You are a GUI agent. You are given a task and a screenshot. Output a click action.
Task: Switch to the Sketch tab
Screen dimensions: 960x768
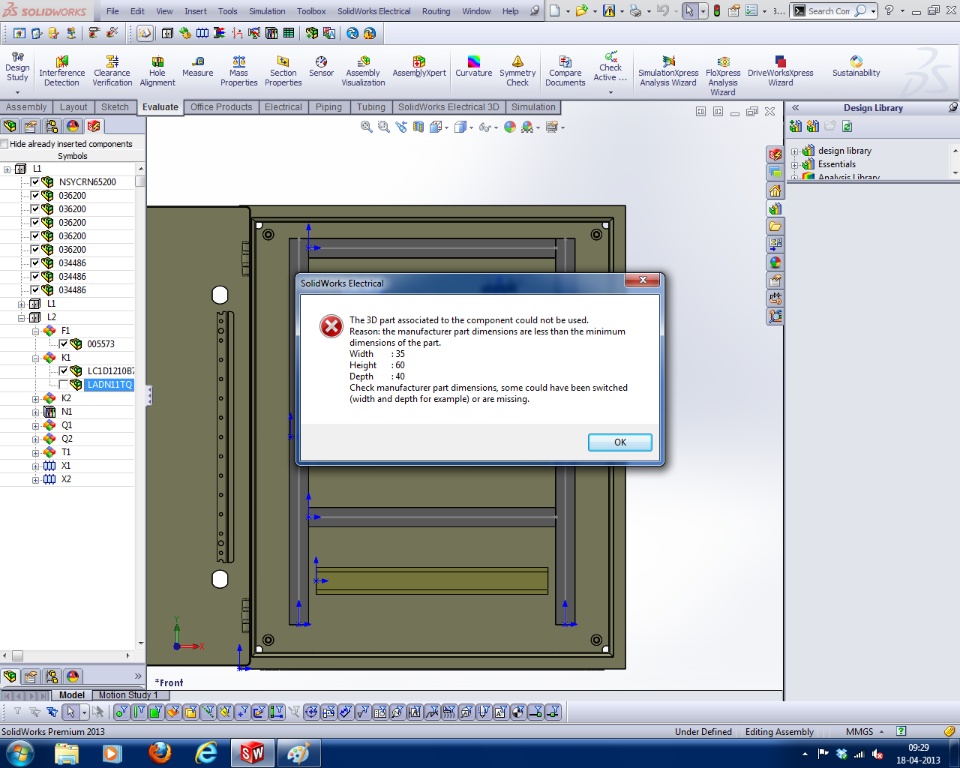coord(114,107)
